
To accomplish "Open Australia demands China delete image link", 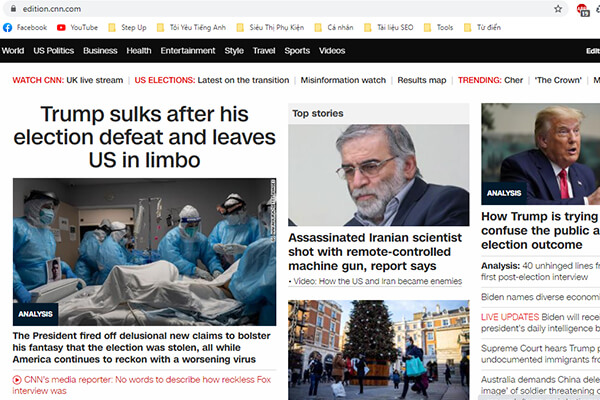I will point(540,385).
